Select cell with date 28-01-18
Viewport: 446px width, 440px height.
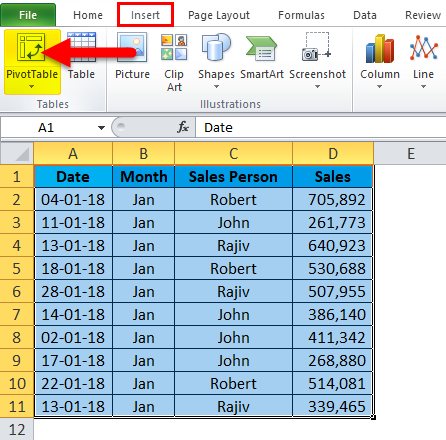(73, 291)
